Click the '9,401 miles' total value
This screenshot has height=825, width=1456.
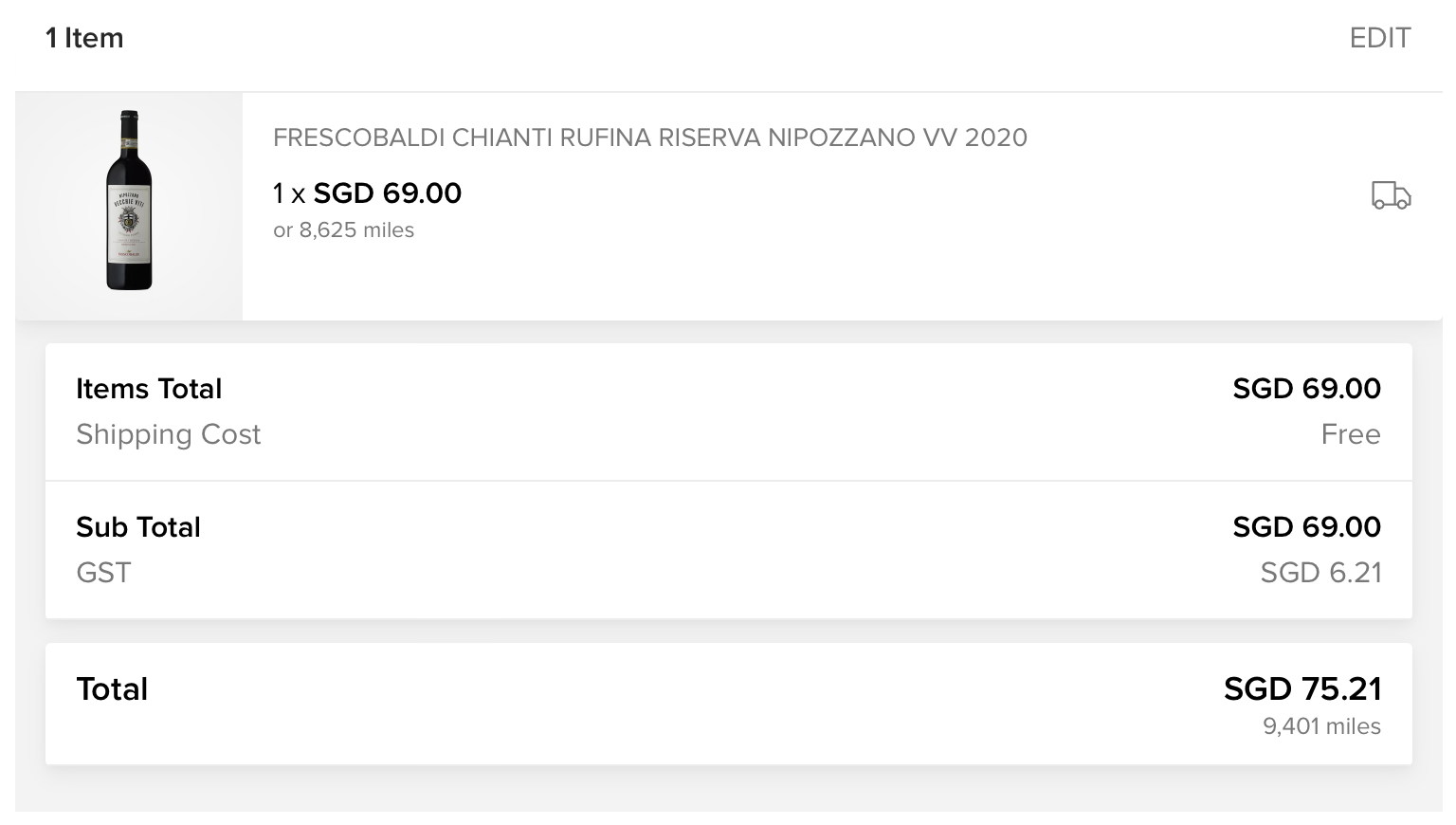(x=1320, y=726)
